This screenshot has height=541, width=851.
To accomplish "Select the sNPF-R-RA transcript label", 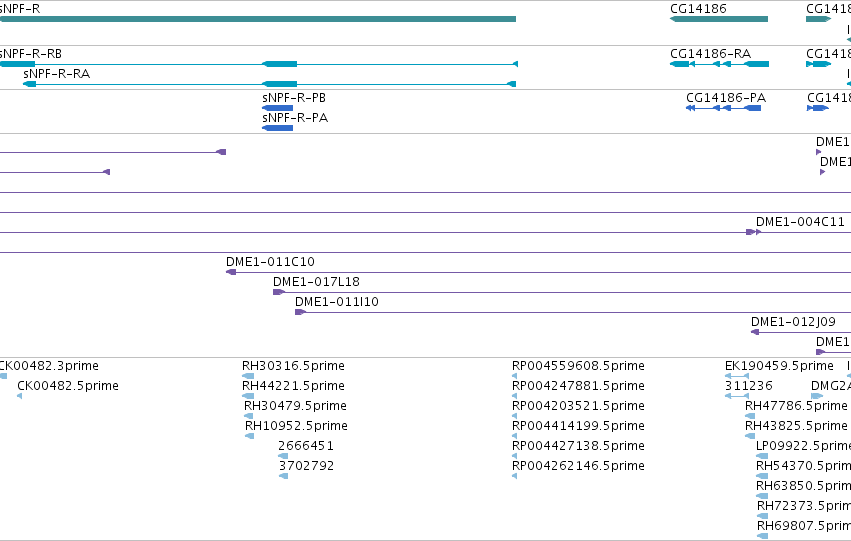I will tap(56, 74).
